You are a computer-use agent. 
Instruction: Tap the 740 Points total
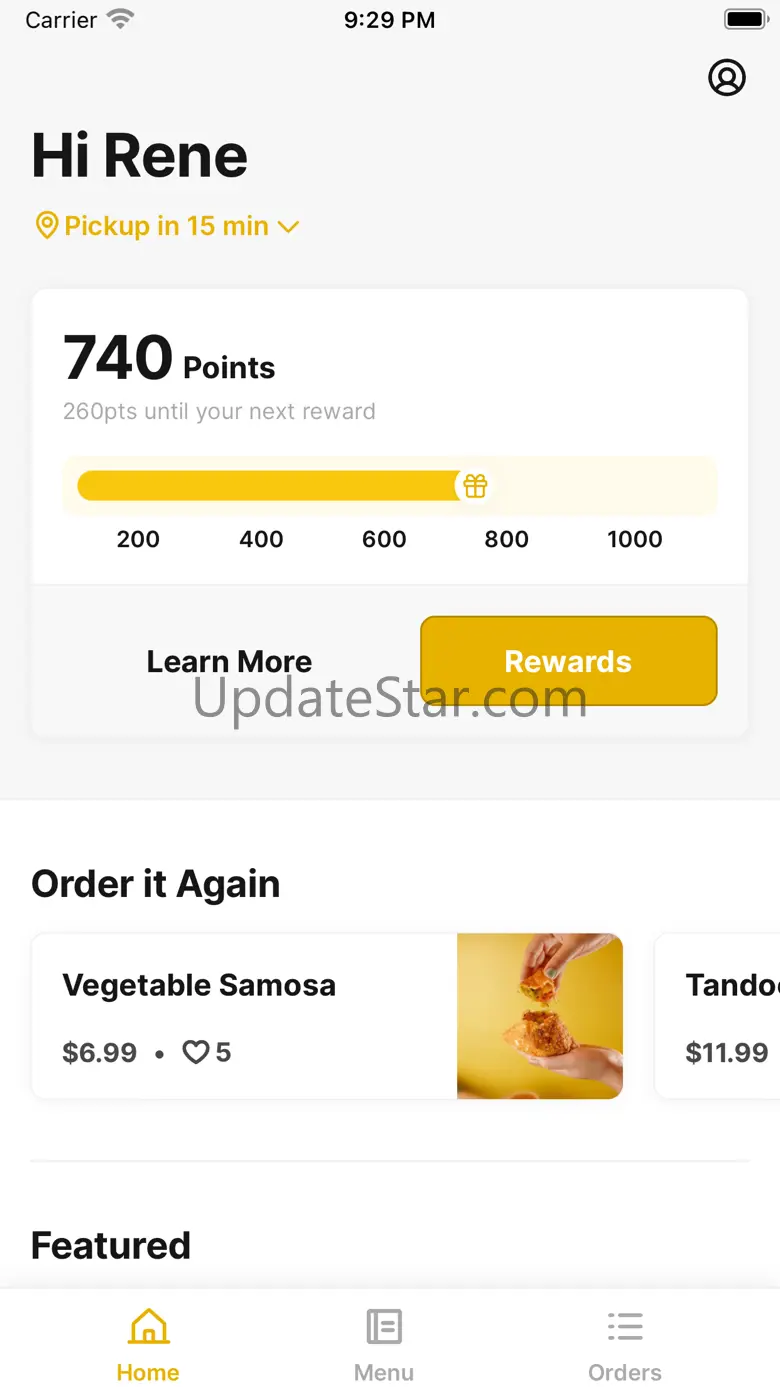coord(169,358)
